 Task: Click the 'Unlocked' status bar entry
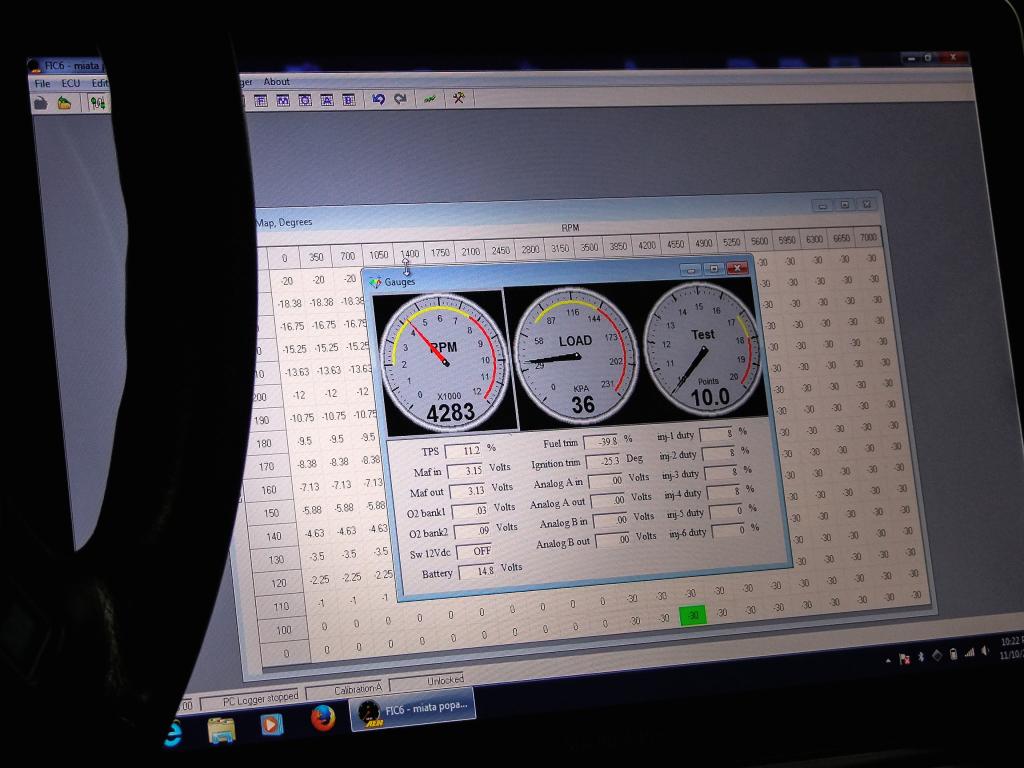point(427,681)
